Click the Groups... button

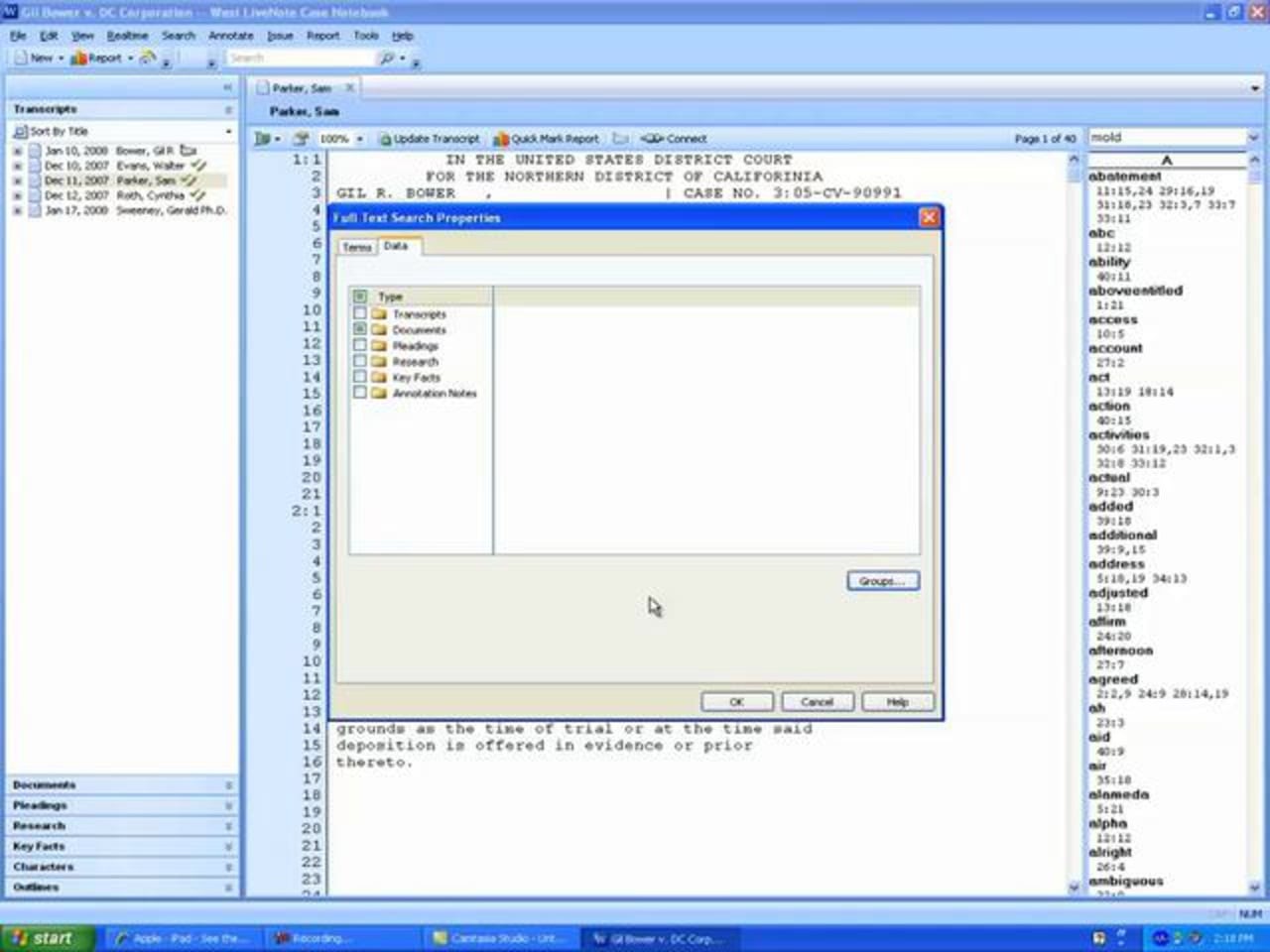click(x=882, y=581)
